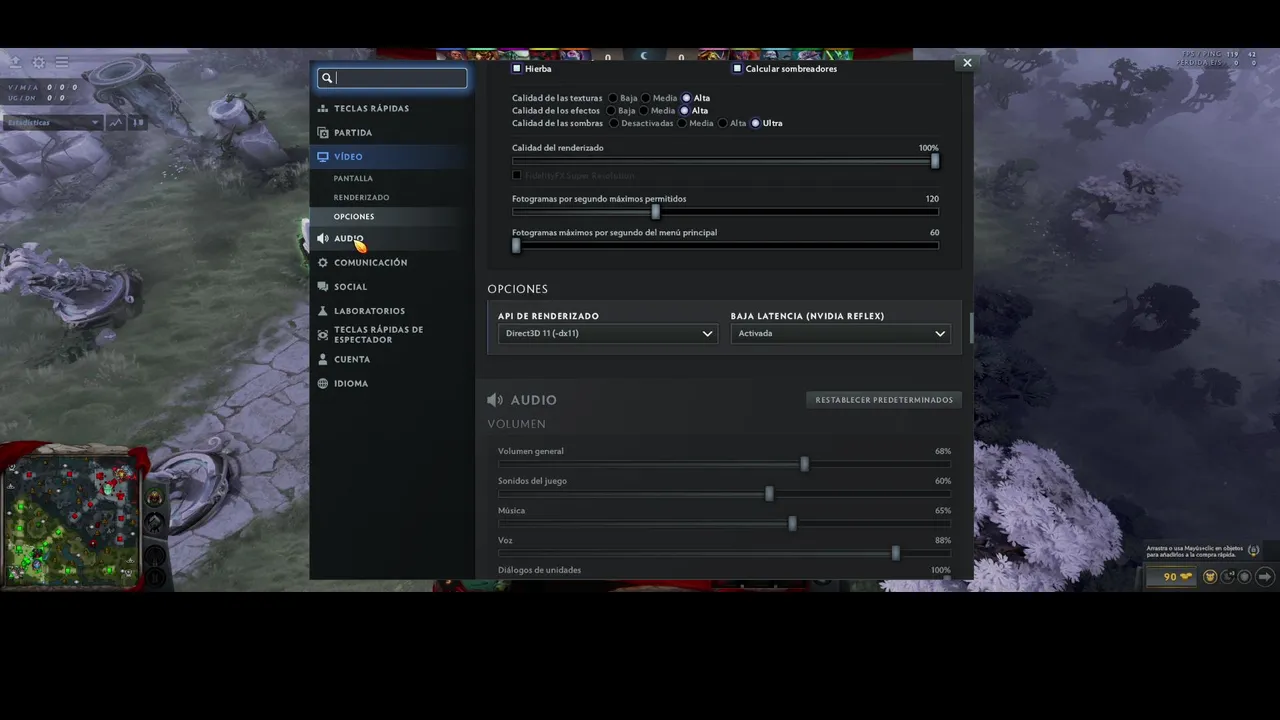Click inside the settings search field
This screenshot has height=720, width=1280.
click(392, 78)
